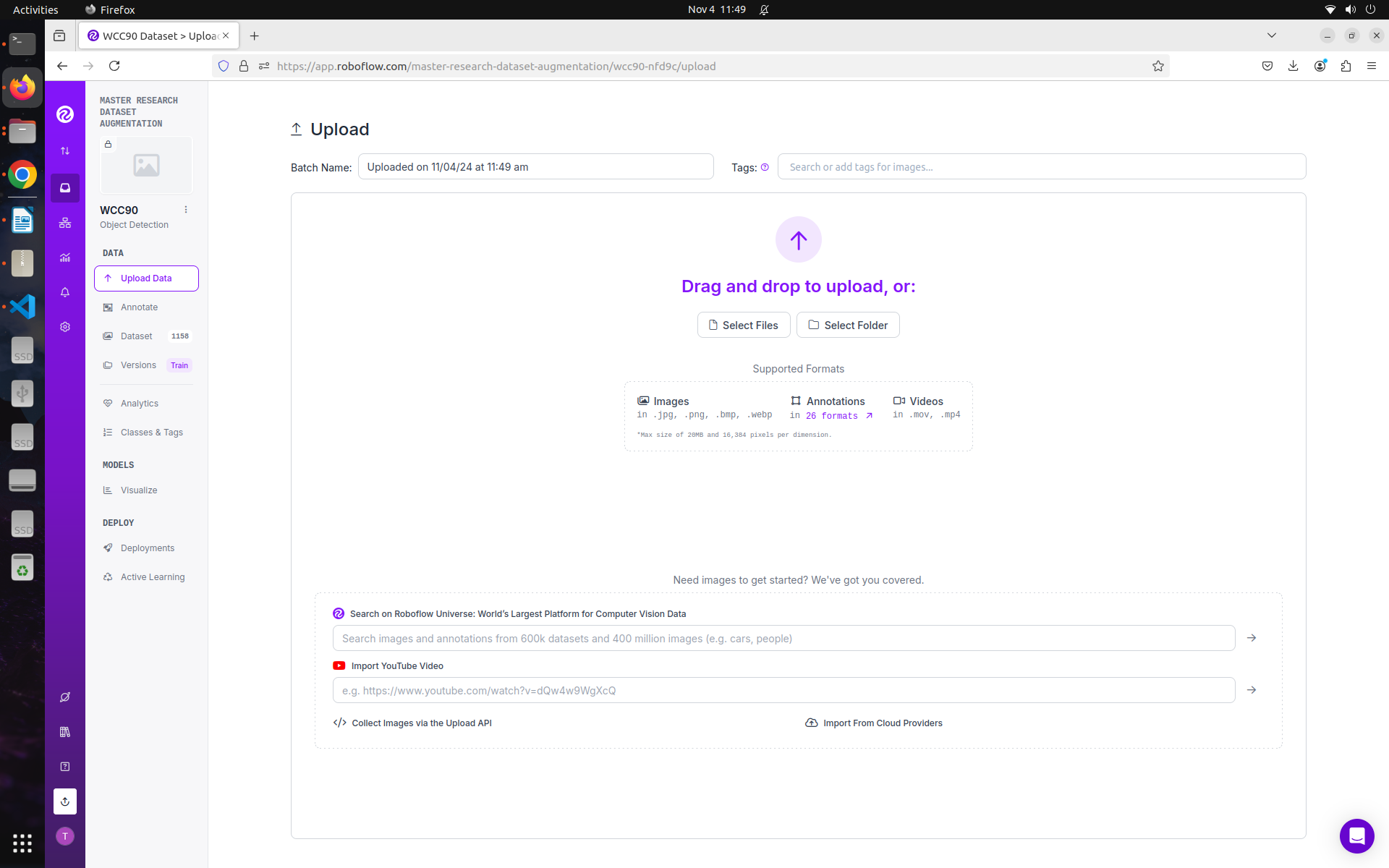Click the Import YouTube Video URL field
Screen dimensions: 1389x868
[783, 690]
